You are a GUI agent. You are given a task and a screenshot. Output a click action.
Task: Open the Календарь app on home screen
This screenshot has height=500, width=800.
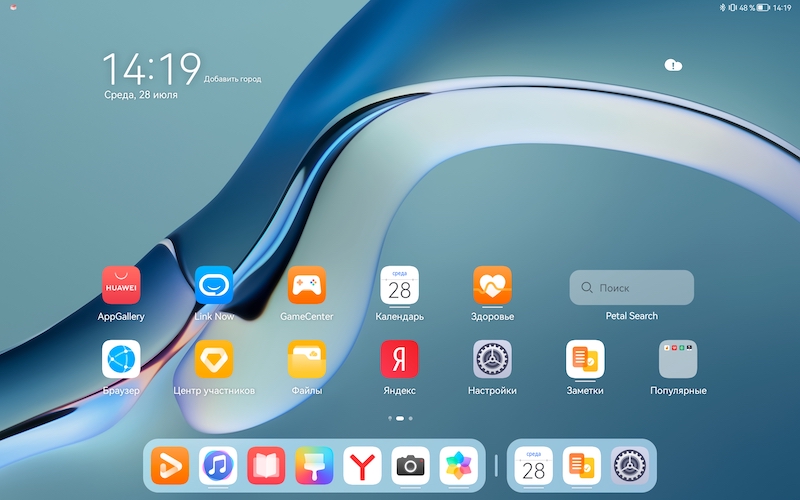click(399, 285)
